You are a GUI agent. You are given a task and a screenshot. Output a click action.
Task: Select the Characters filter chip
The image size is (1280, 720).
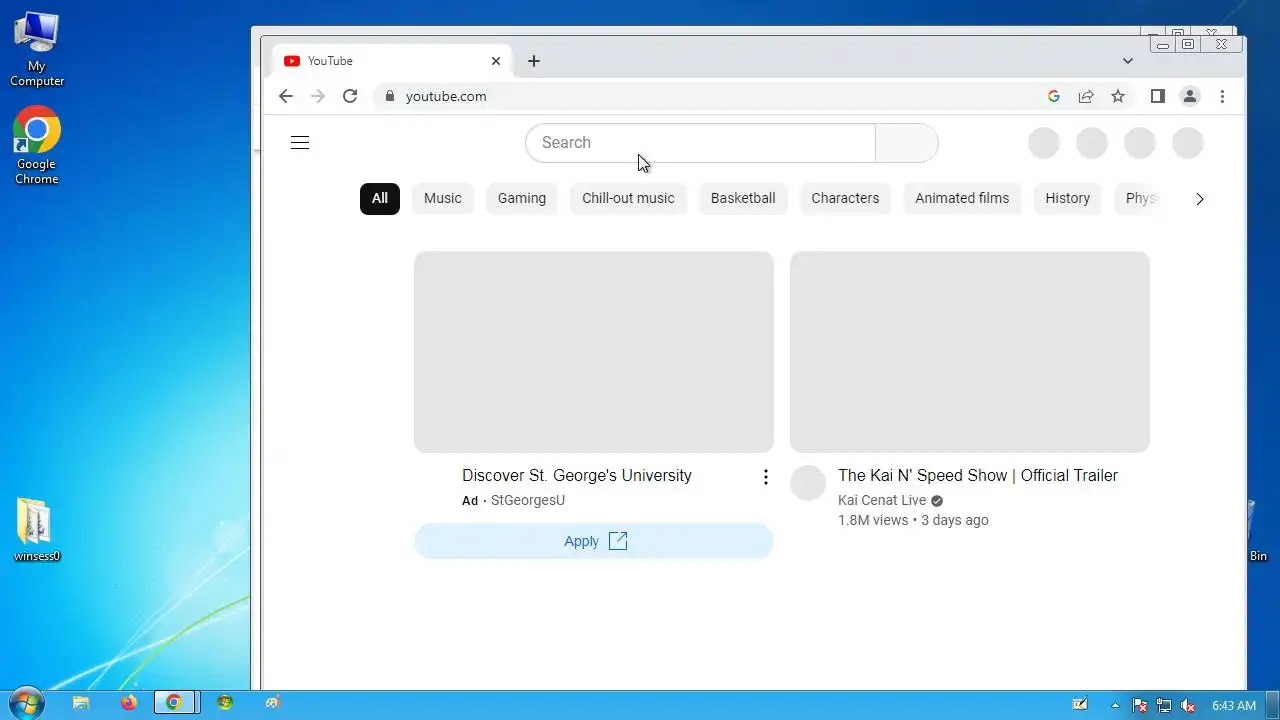click(845, 198)
